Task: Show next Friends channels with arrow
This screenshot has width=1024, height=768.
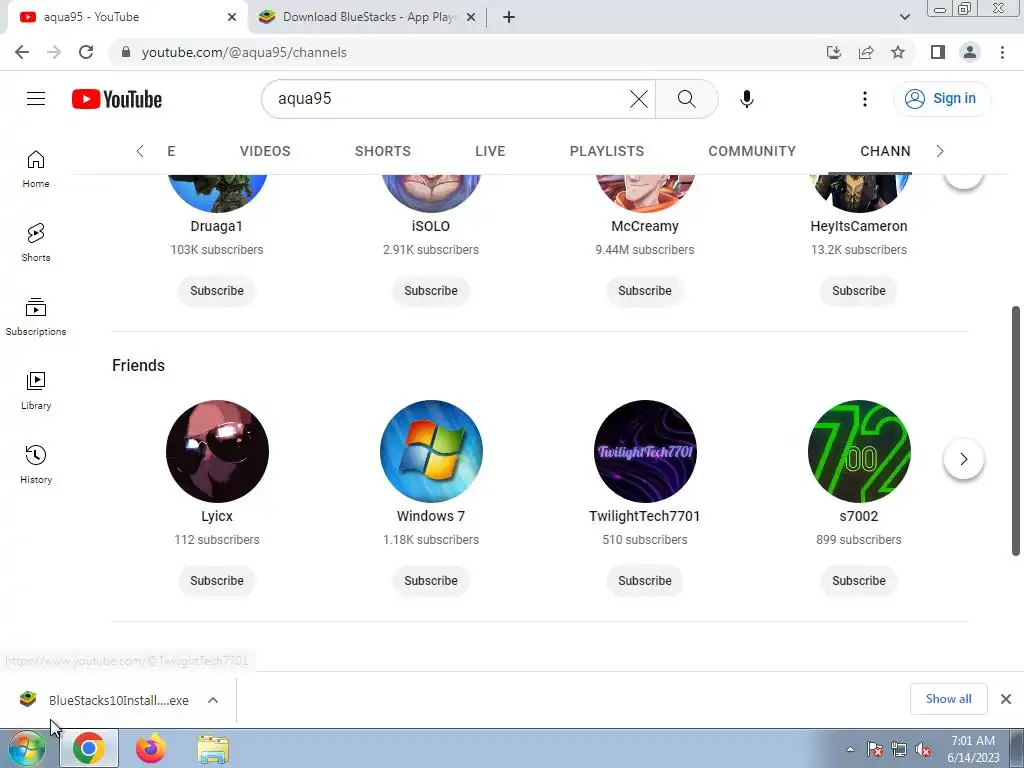Action: point(963,459)
